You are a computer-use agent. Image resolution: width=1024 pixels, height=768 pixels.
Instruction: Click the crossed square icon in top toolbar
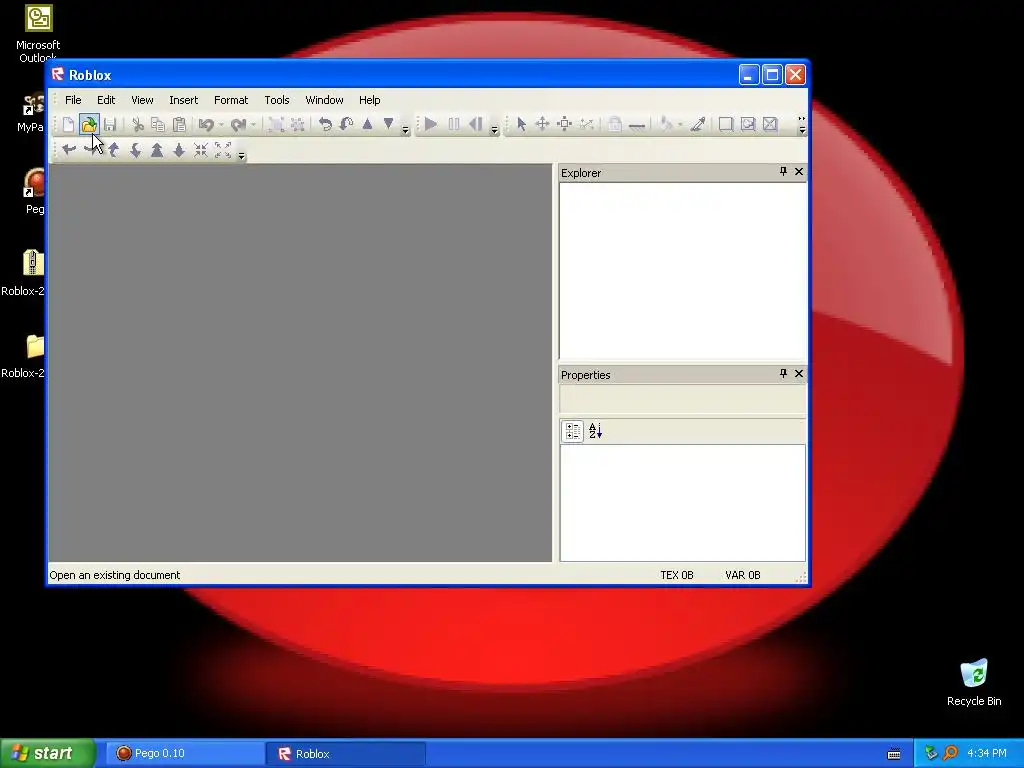pyautogui.click(x=770, y=124)
